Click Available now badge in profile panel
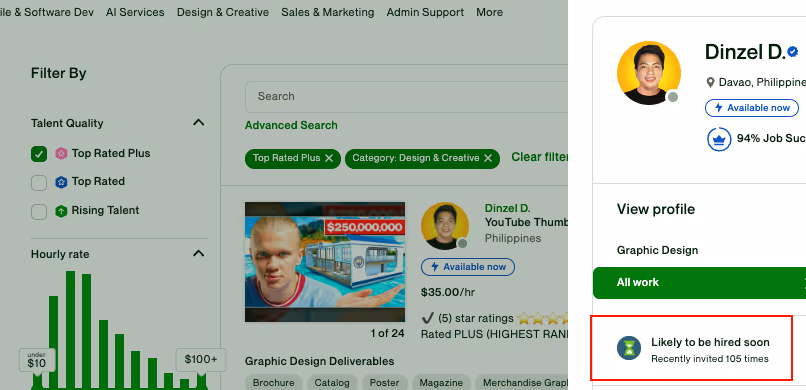 pyautogui.click(x=752, y=108)
